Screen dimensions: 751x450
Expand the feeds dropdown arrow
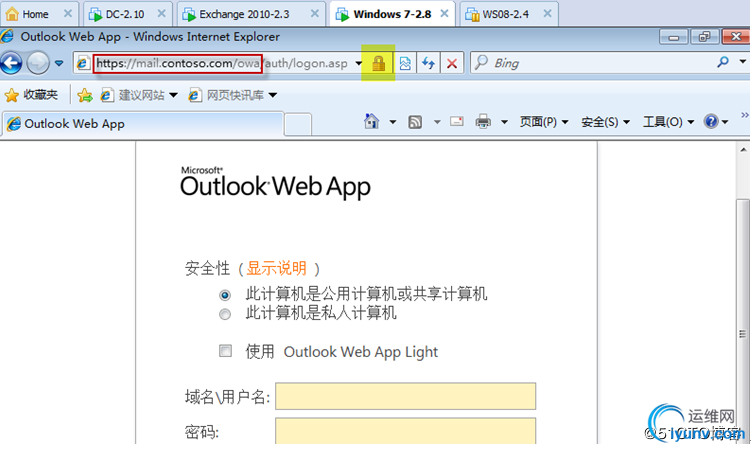[x=437, y=122]
